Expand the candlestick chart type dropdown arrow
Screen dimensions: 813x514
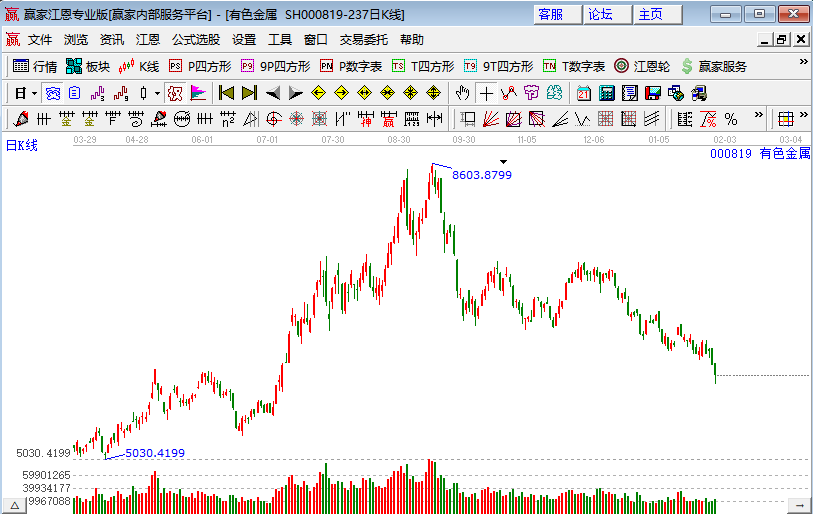[x=157, y=94]
